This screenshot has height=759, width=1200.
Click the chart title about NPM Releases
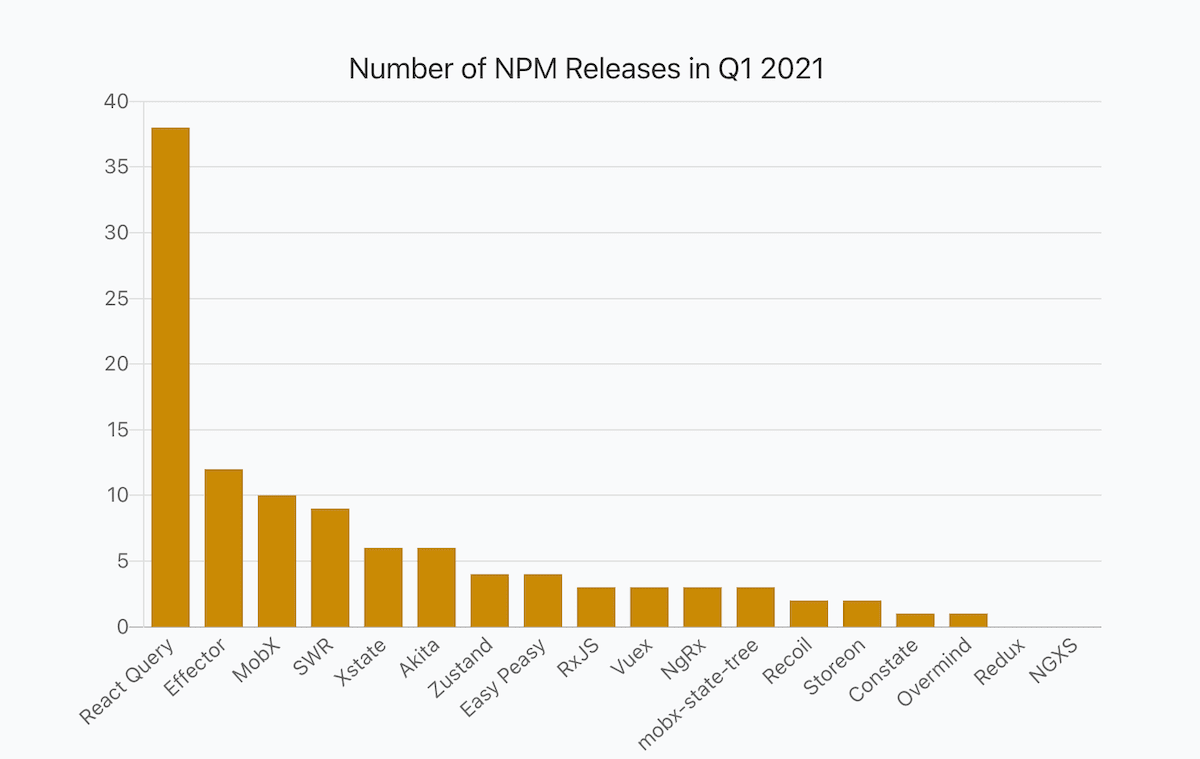click(586, 70)
